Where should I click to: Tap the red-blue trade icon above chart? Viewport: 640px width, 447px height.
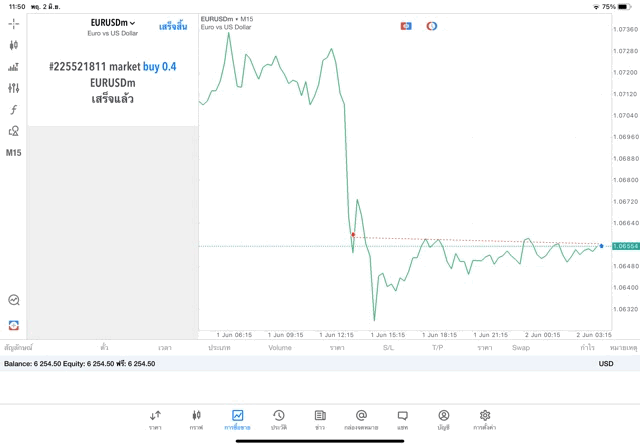click(406, 26)
